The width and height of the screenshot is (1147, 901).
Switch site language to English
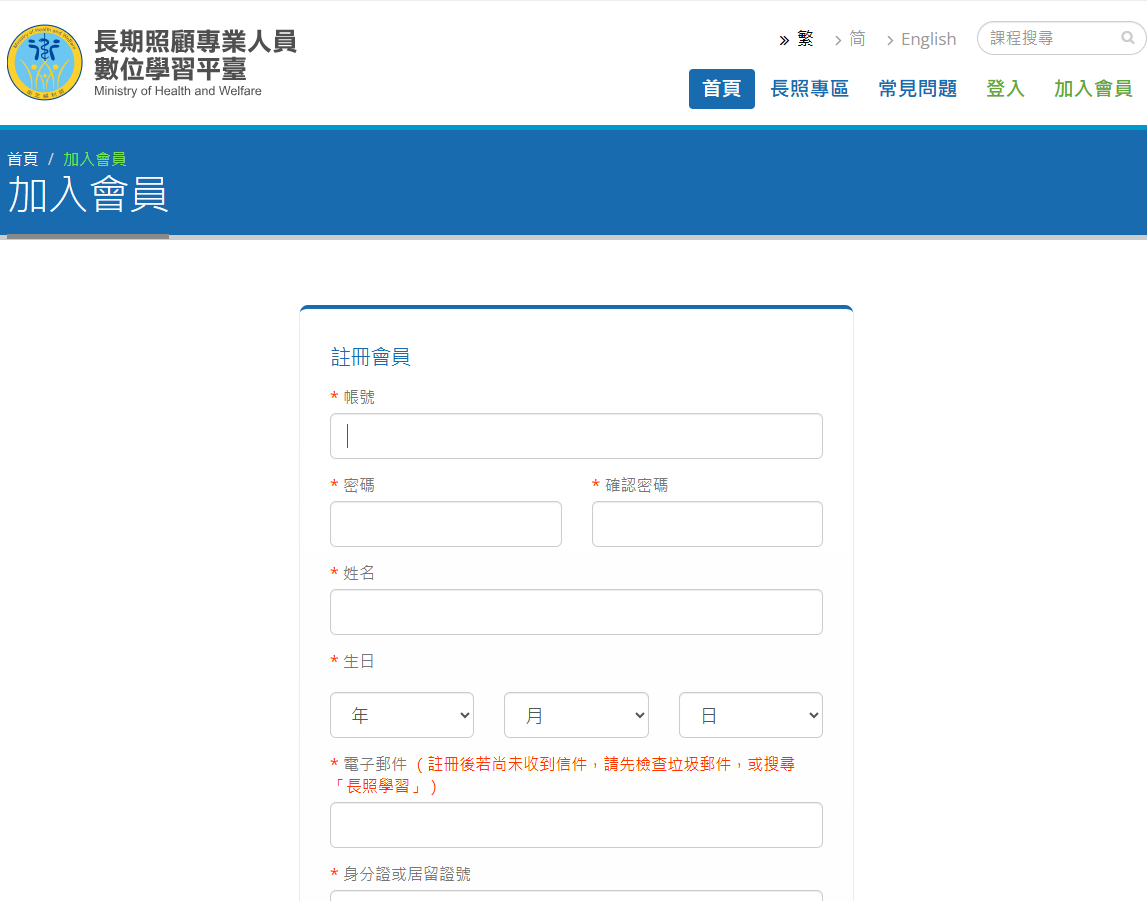(928, 39)
